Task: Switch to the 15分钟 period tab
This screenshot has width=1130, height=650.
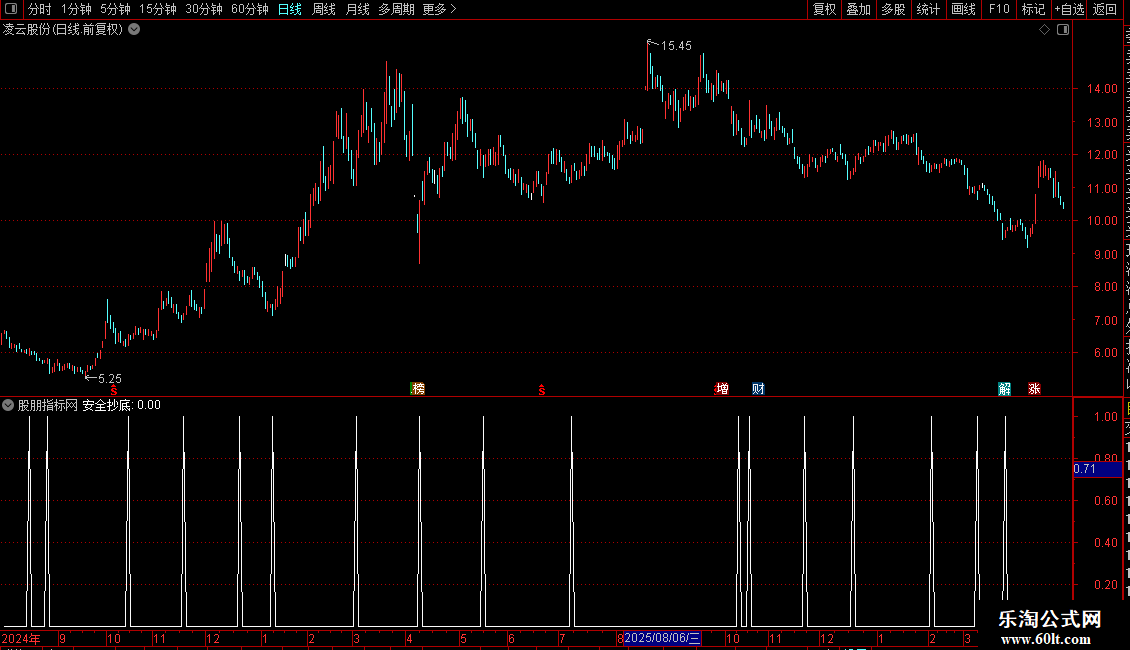Action: click(158, 9)
